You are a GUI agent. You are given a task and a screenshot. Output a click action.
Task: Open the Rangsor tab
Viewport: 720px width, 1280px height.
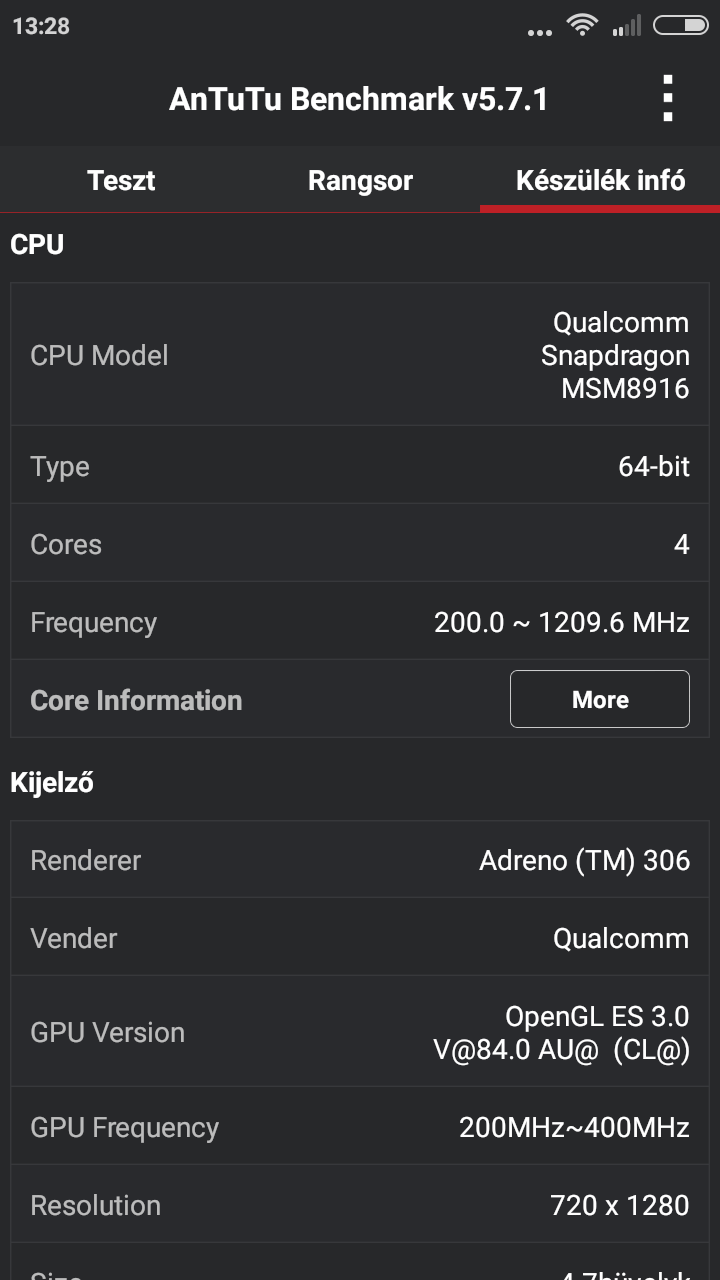tap(360, 180)
